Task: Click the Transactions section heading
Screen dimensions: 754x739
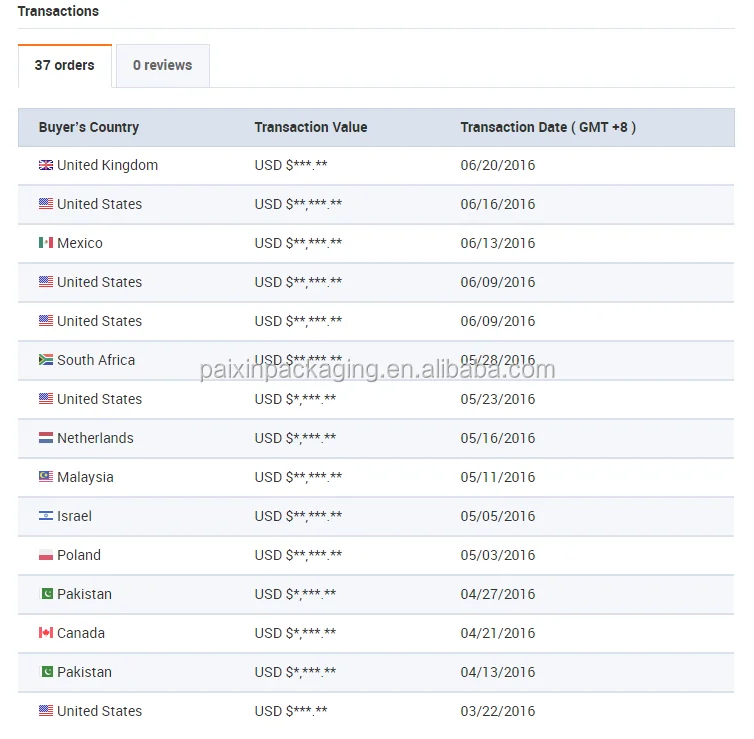Action: tap(58, 12)
